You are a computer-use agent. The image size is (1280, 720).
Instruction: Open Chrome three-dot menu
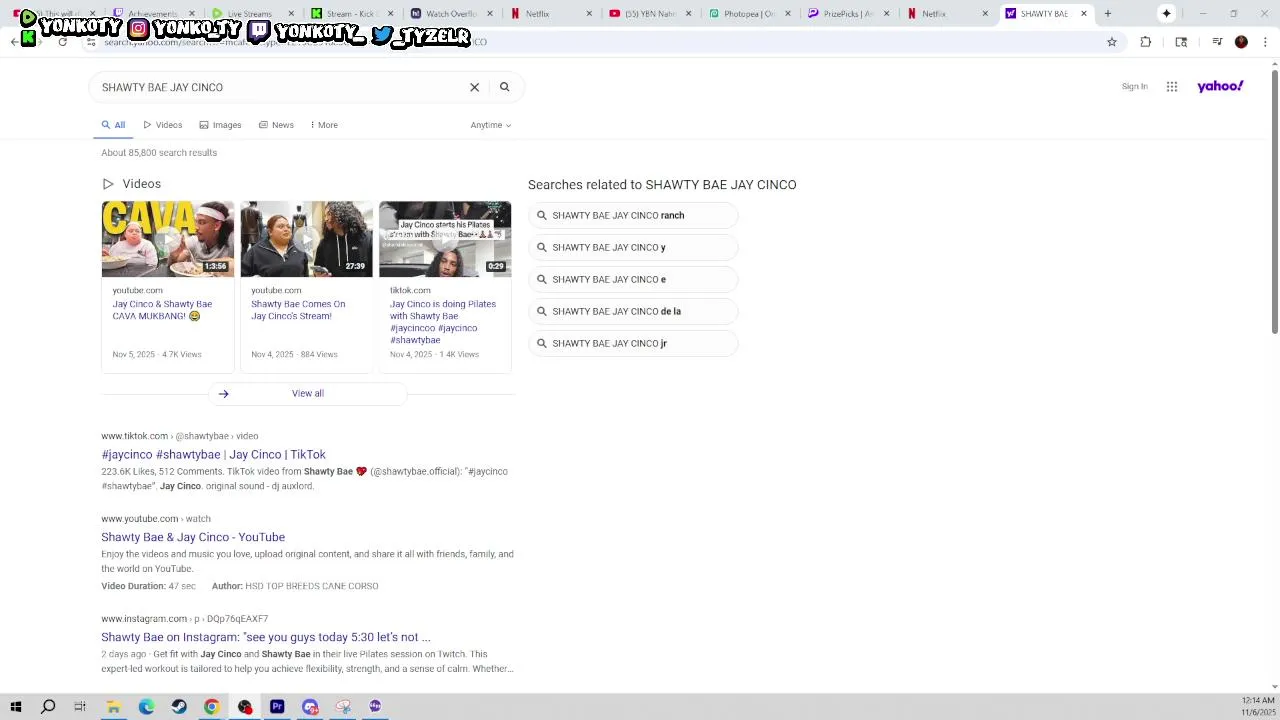(1266, 42)
